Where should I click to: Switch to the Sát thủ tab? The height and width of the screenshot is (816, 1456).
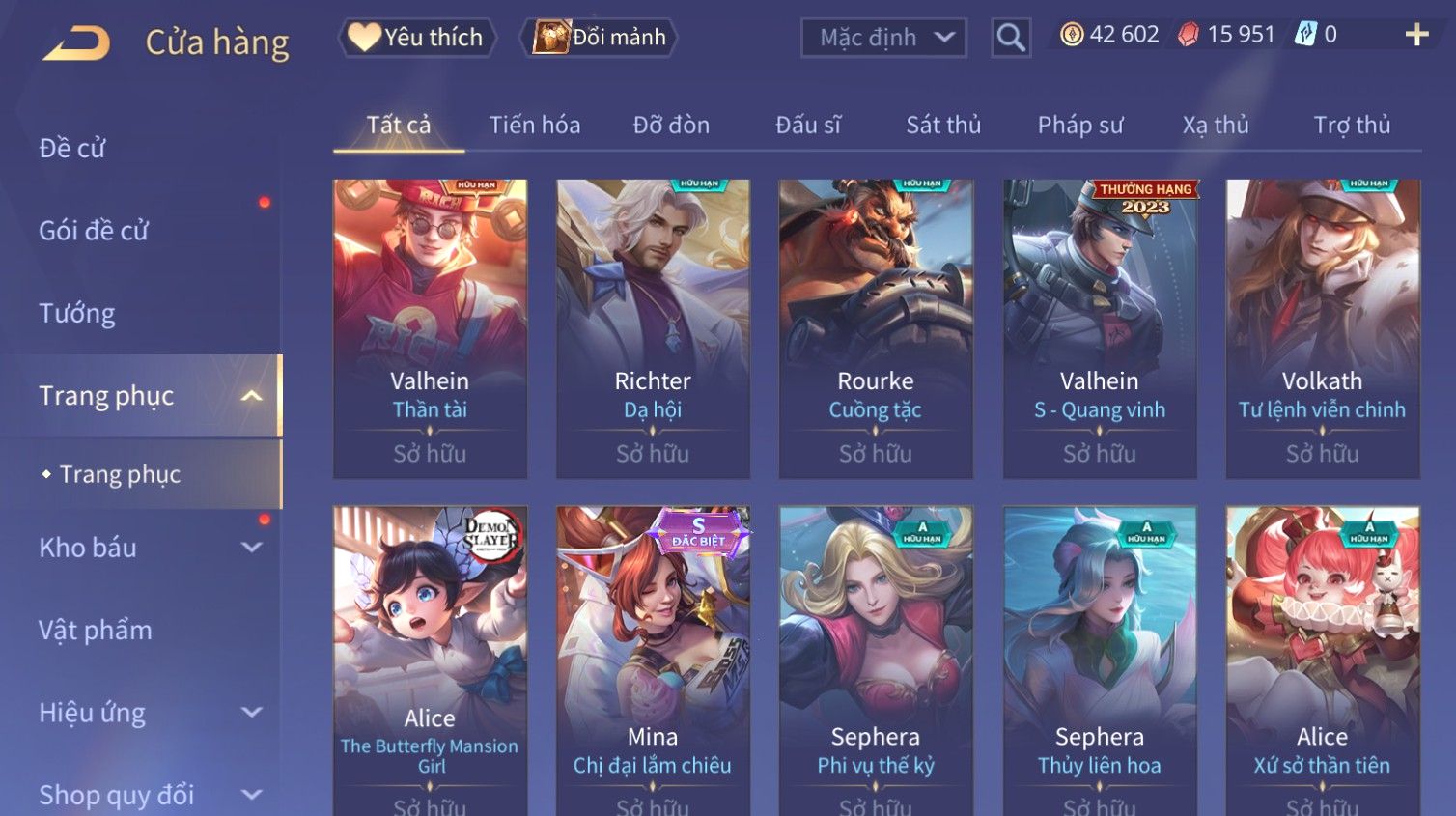click(943, 125)
